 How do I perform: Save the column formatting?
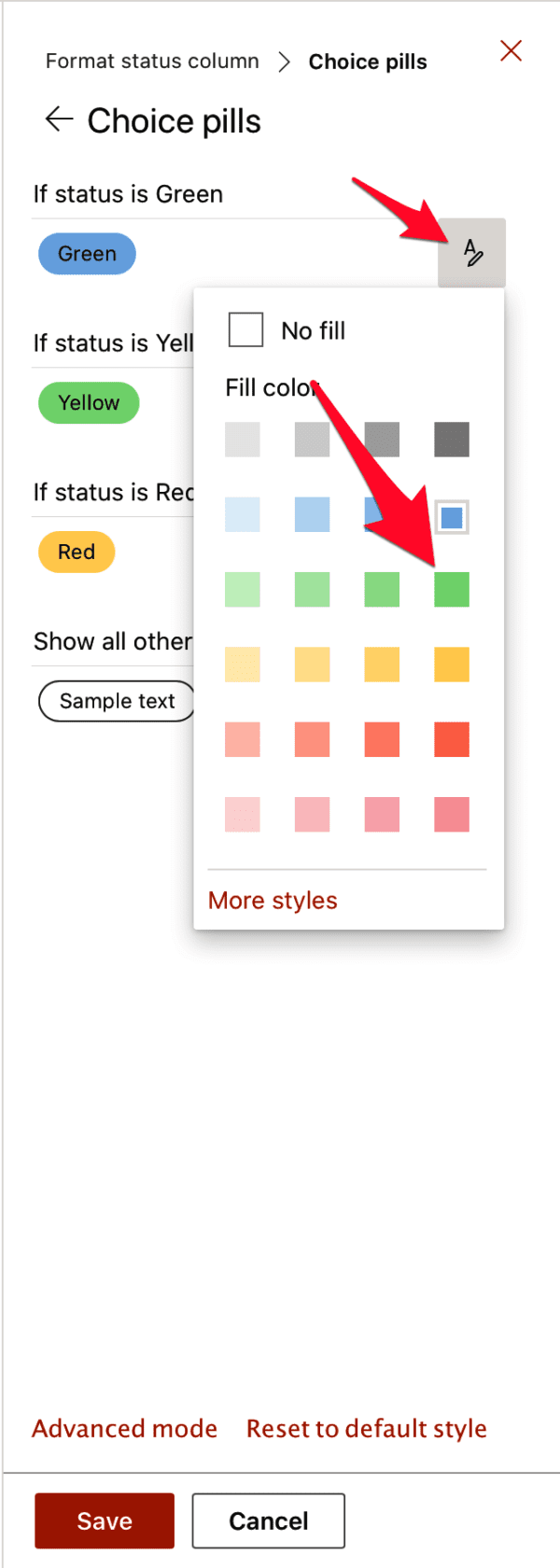tap(104, 1520)
